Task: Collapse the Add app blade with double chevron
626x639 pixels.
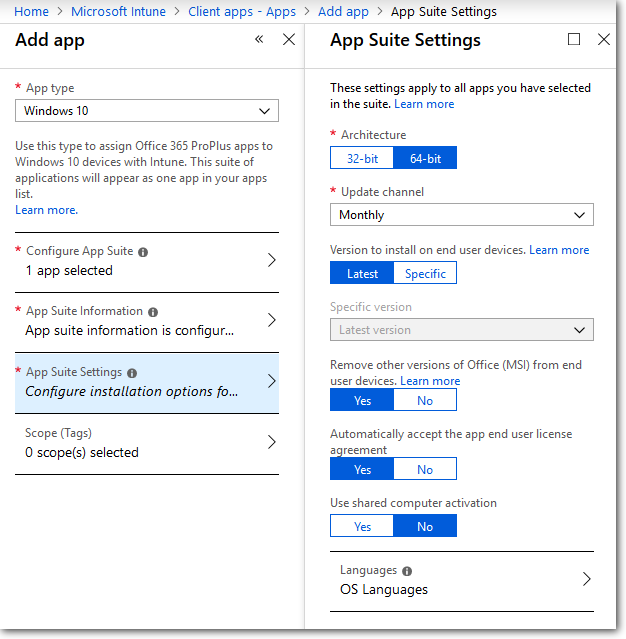Action: point(259,40)
